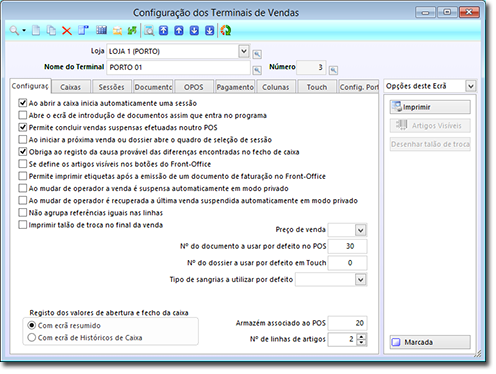Click the Marcada button
Image resolution: width=496 pixels, height=374 pixels.
click(x=430, y=342)
